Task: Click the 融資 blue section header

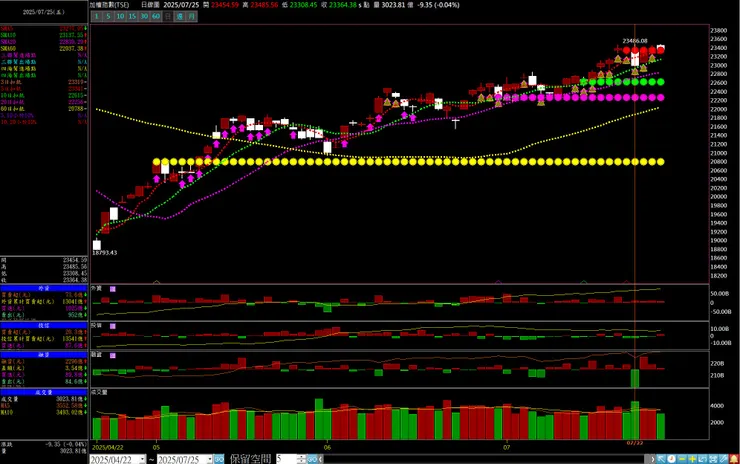Action: point(44,354)
